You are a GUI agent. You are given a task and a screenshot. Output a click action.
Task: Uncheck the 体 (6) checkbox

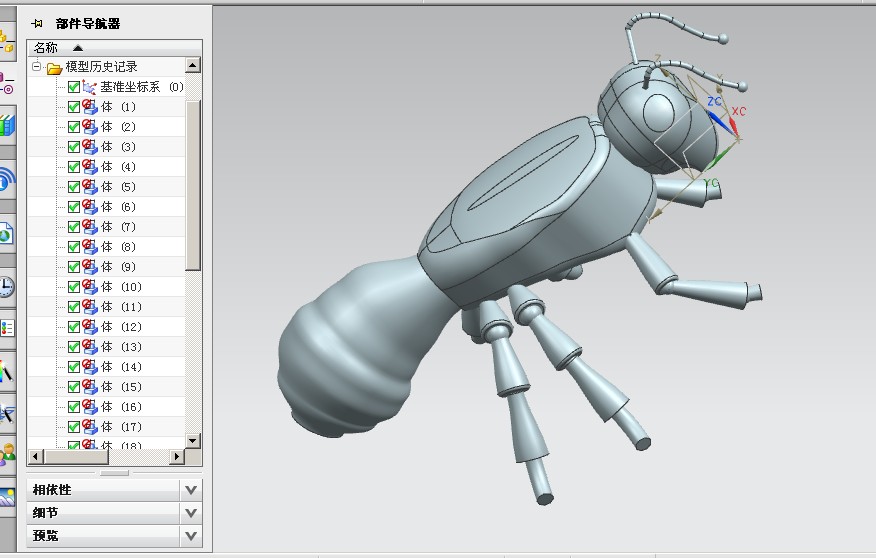(74, 207)
